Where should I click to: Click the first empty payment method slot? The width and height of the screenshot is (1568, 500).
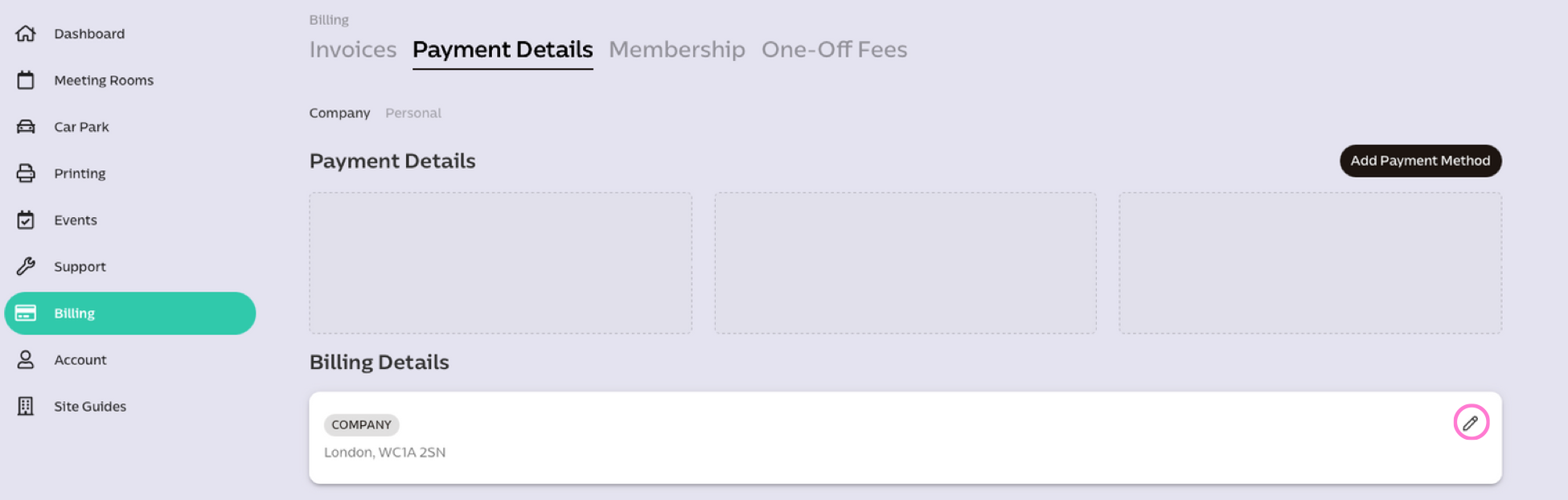(x=500, y=263)
